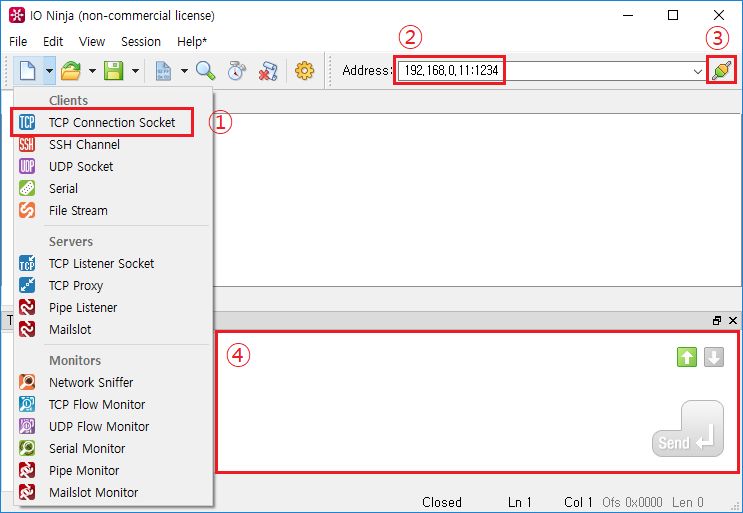The image size is (743, 513).
Task: Click the Closed status text
Action: [442, 502]
